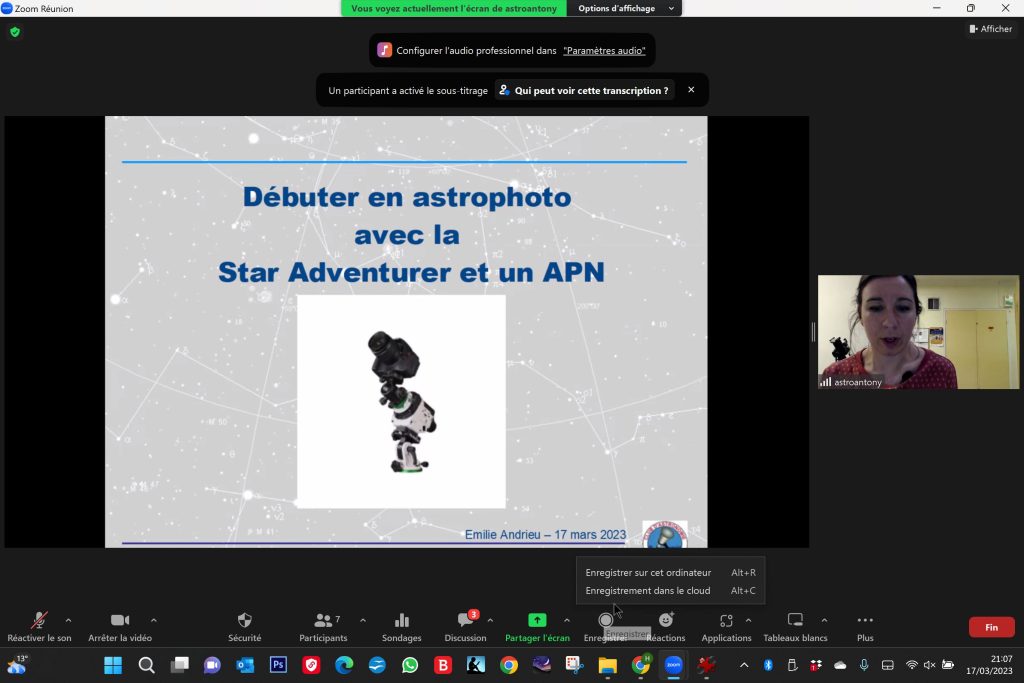The width and height of the screenshot is (1024, 683).
Task: Open Google Chrome from the taskbar
Action: click(509, 665)
